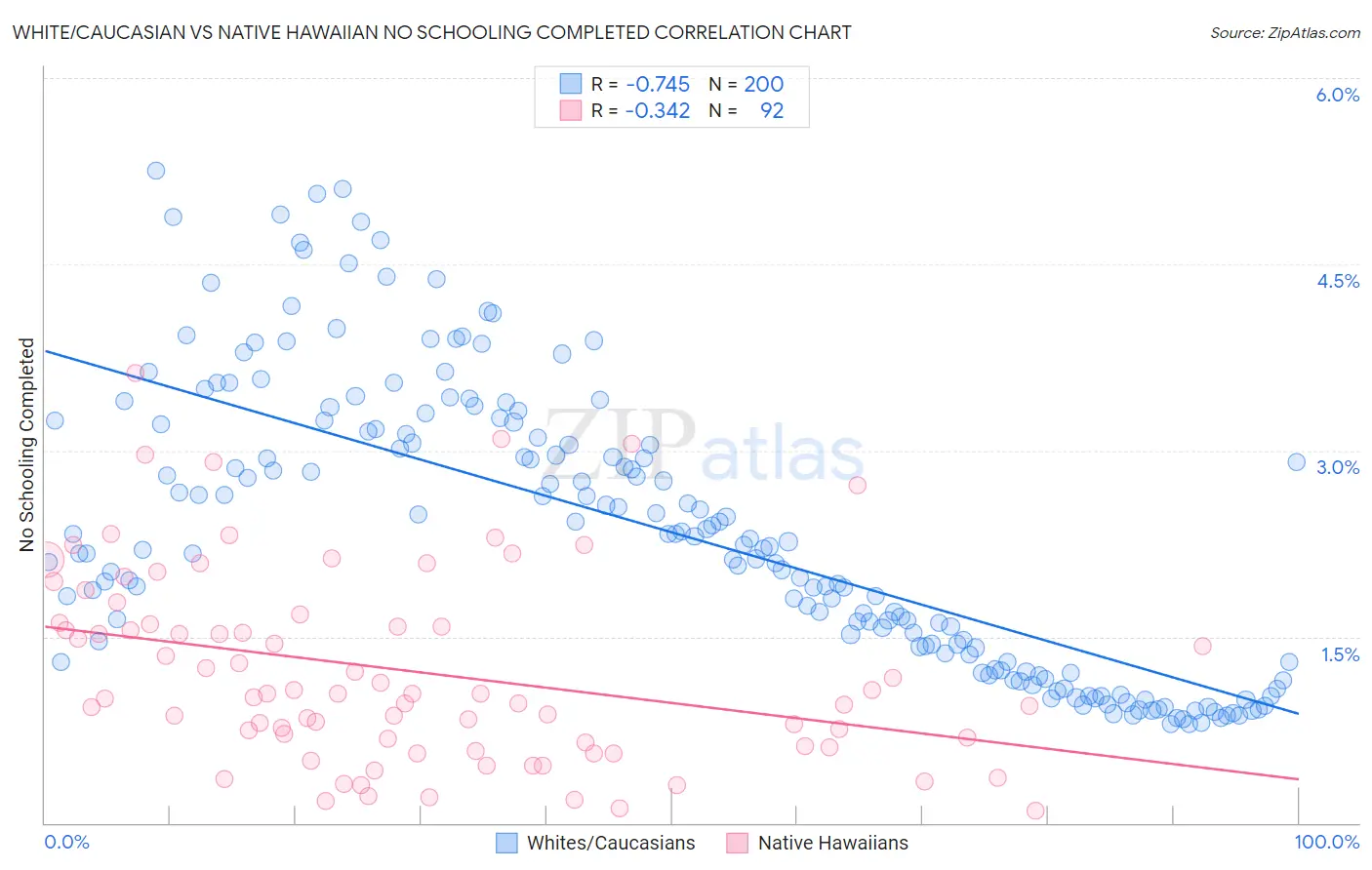Click the 100.0% x-axis label

click(1327, 842)
